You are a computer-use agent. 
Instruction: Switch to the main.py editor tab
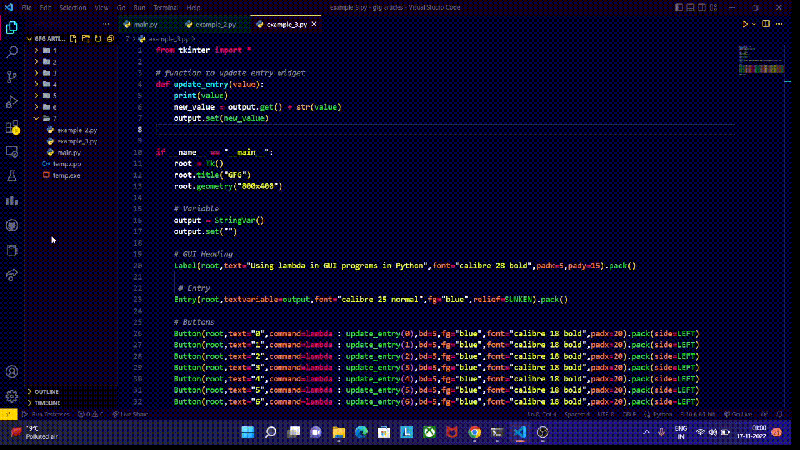click(x=146, y=24)
